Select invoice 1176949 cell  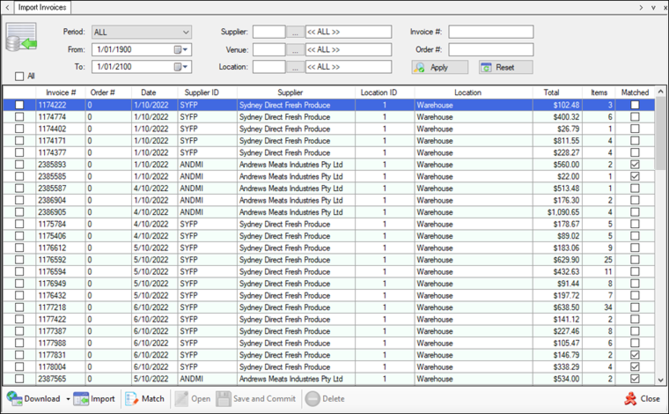point(61,283)
